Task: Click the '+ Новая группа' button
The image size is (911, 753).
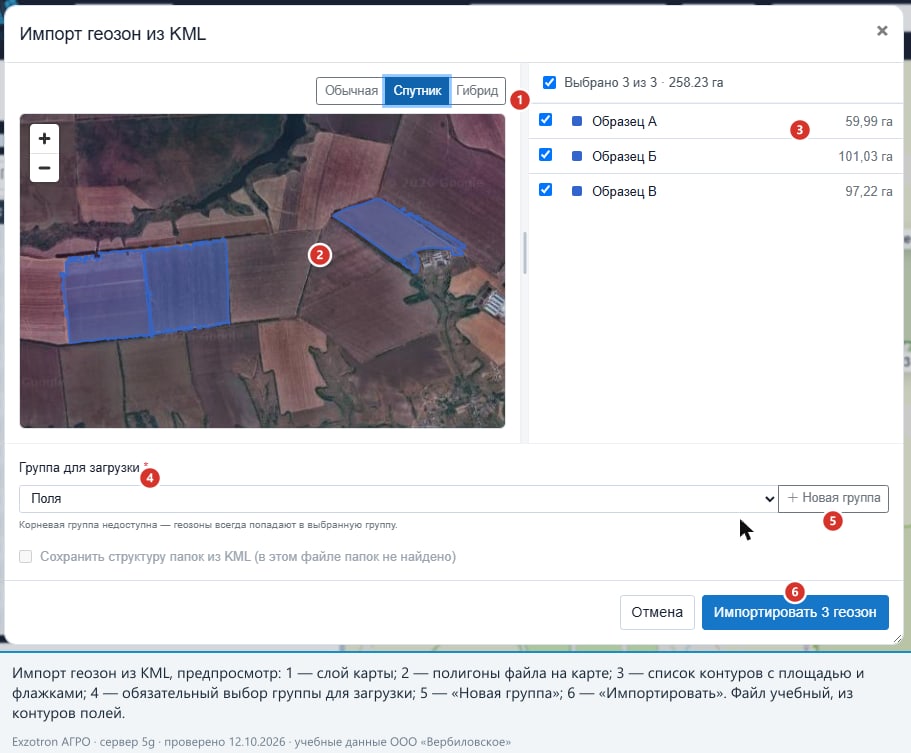Action: (x=833, y=498)
